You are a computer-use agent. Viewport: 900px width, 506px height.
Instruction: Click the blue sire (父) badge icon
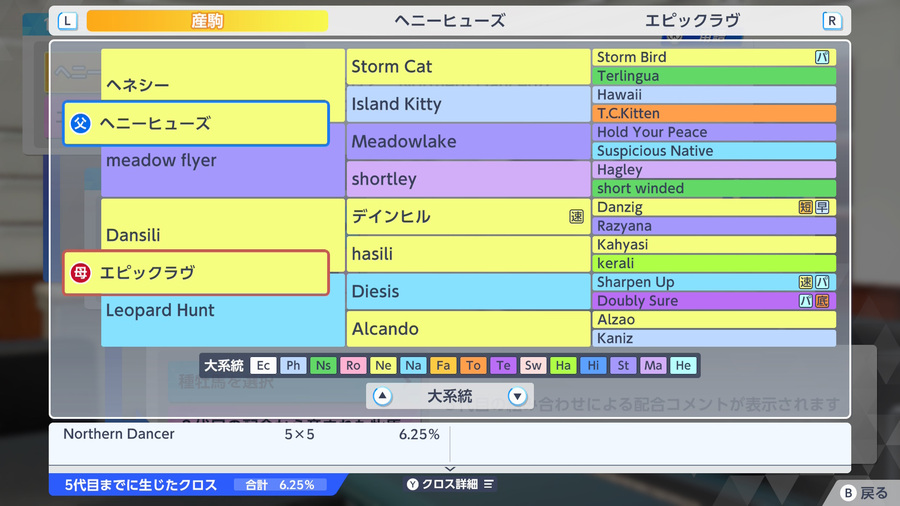pyautogui.click(x=80, y=123)
